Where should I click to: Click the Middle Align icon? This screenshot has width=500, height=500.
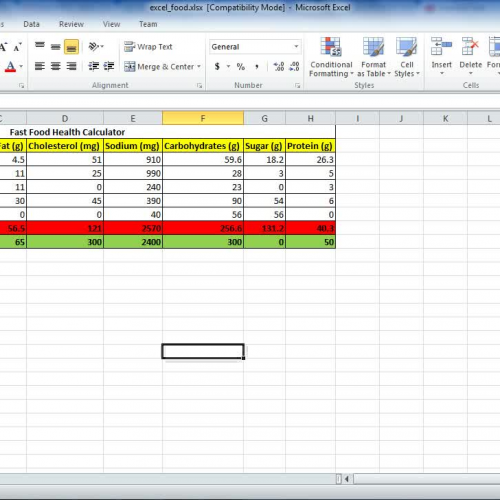[56, 46]
